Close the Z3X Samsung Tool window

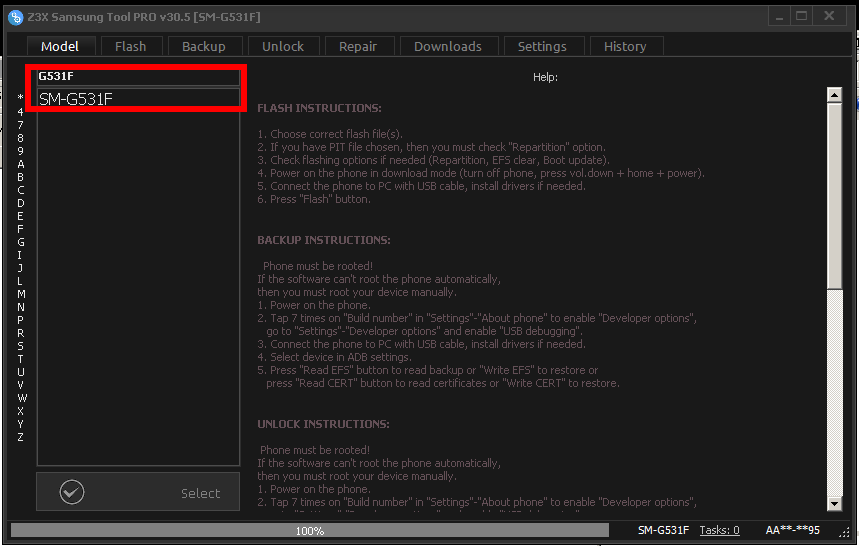(829, 16)
